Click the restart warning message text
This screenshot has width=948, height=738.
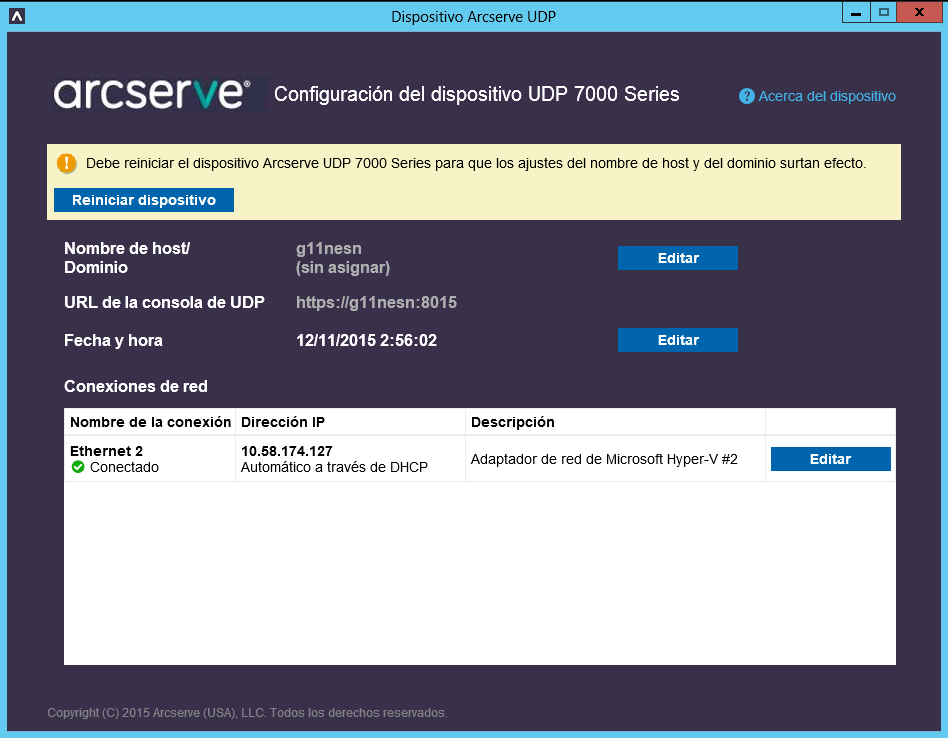click(476, 163)
